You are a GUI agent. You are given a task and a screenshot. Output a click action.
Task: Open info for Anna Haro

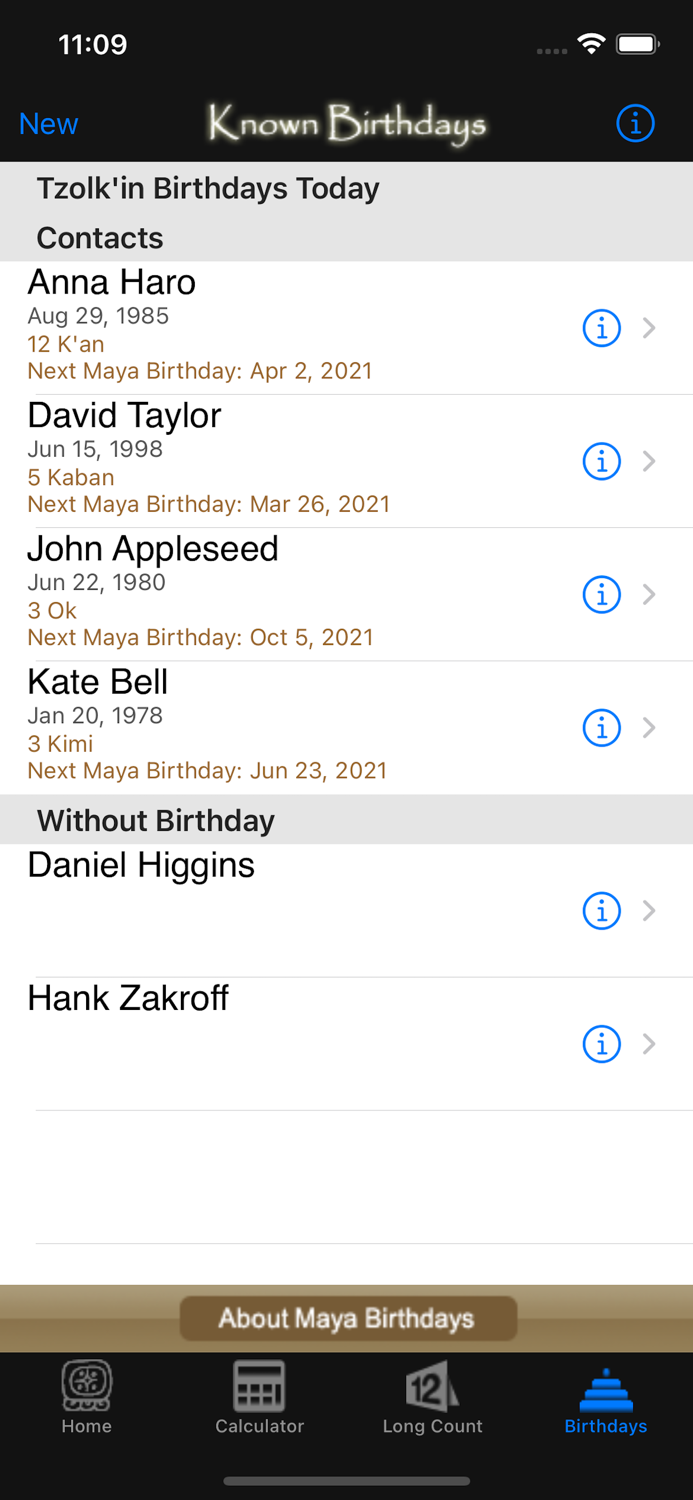(601, 328)
